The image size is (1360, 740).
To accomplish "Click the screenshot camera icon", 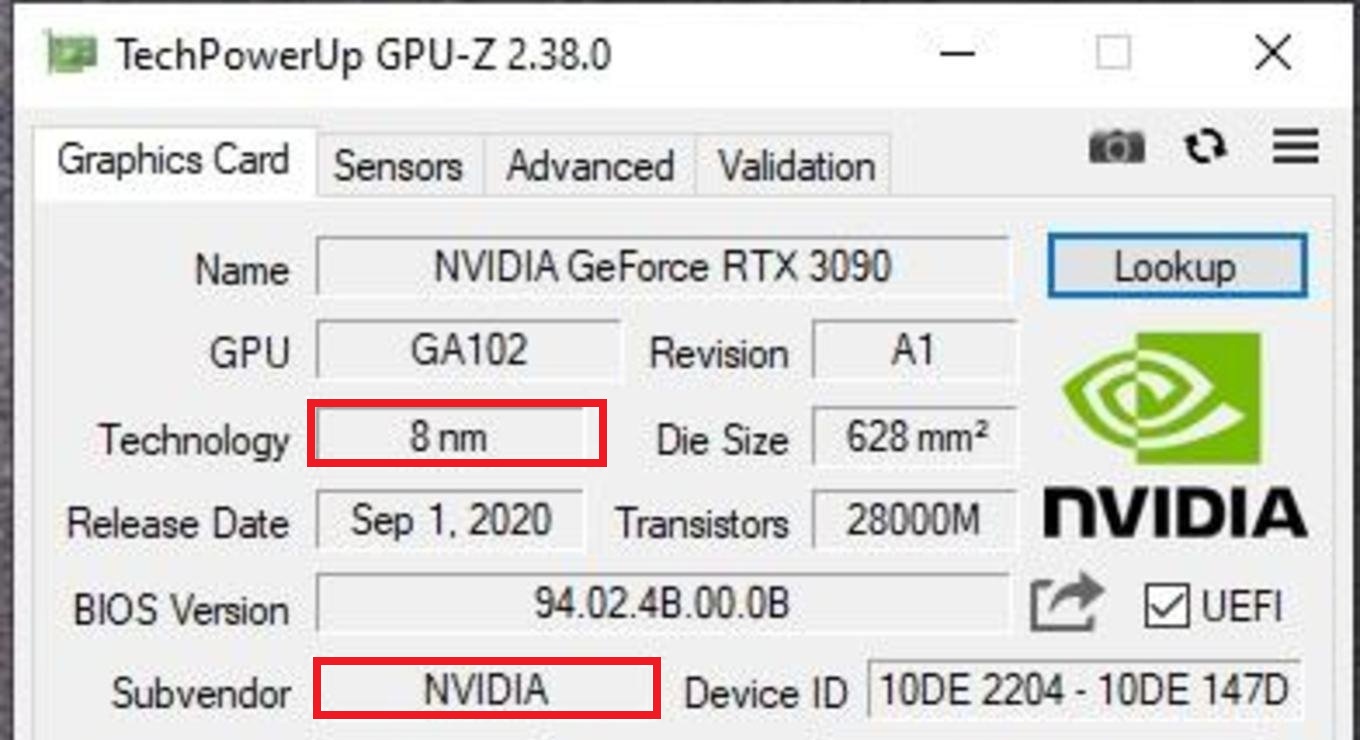I will tap(1116, 148).
